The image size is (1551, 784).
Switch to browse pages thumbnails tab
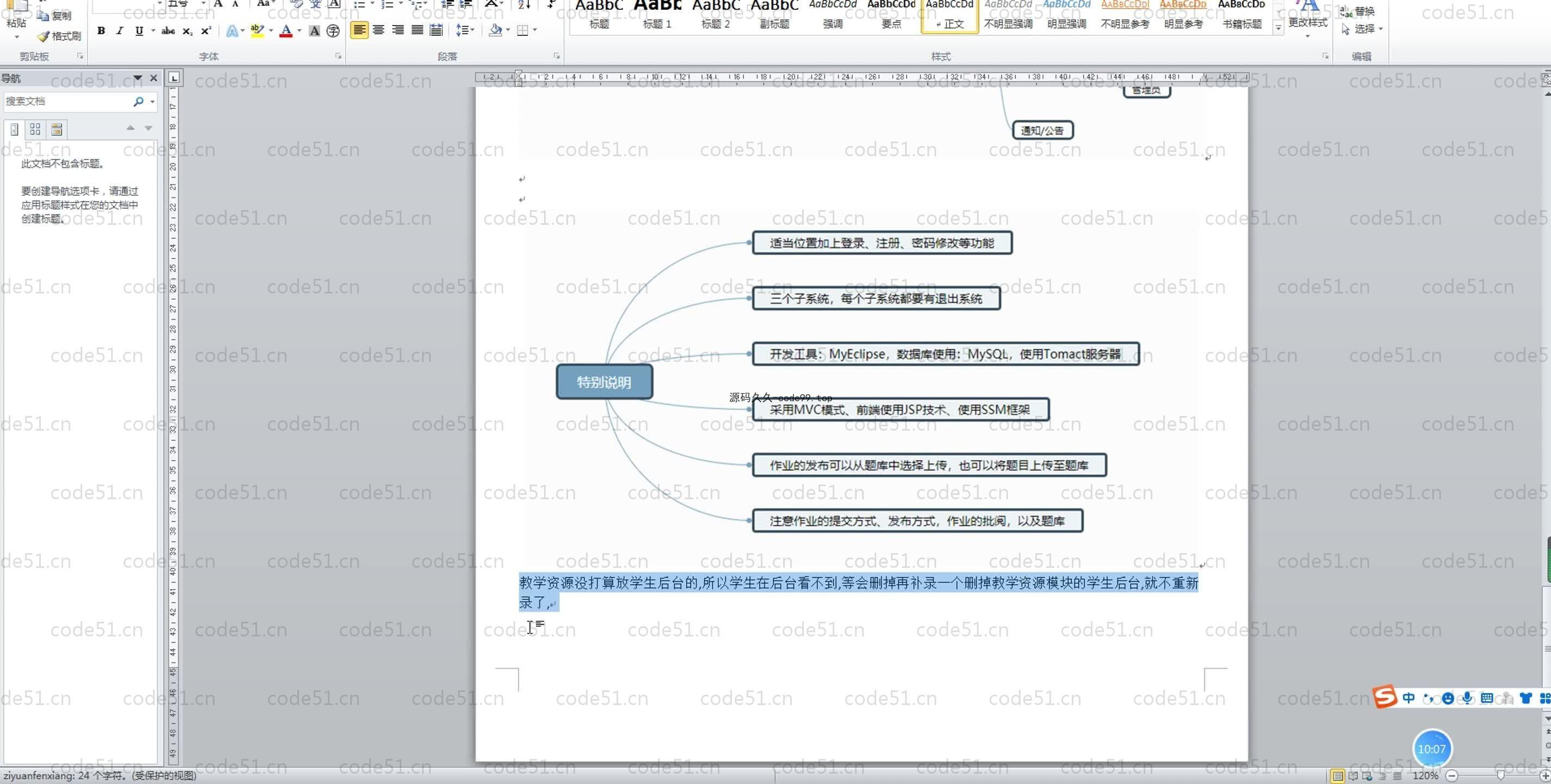[x=35, y=129]
